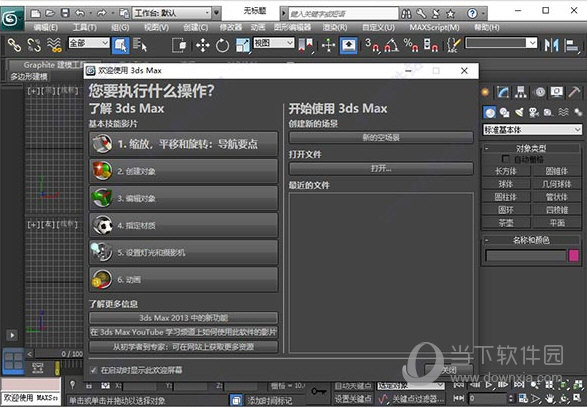Click the play animation button
Screen dimensions: 587x407
489,385
